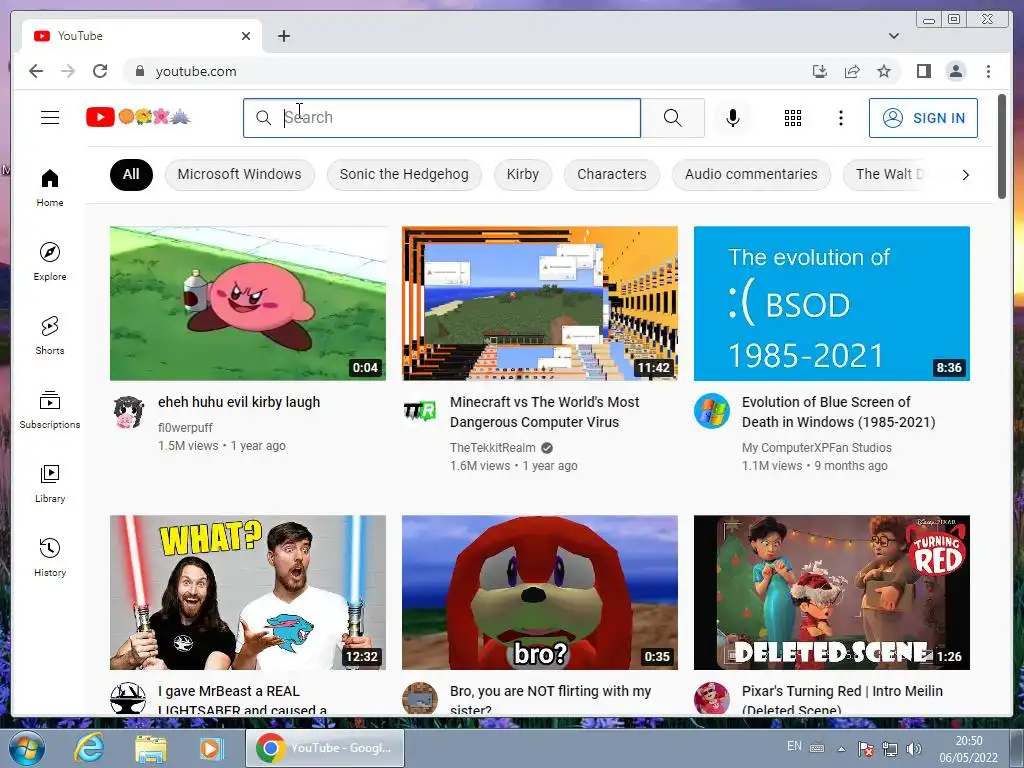Close the YouTube browser tab
The height and width of the screenshot is (768, 1024).
[x=246, y=36]
